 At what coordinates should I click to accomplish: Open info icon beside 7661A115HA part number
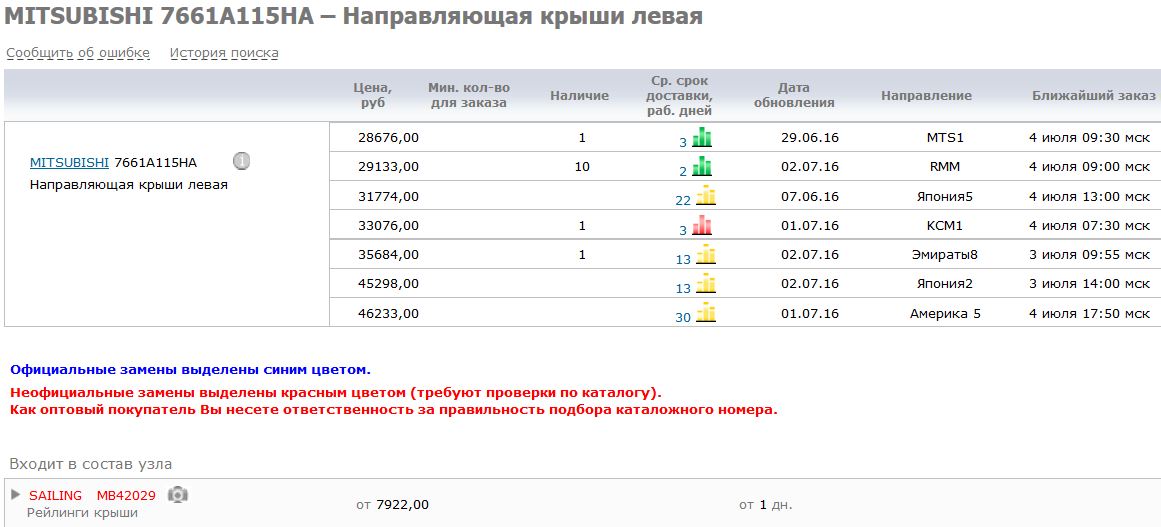(241, 161)
